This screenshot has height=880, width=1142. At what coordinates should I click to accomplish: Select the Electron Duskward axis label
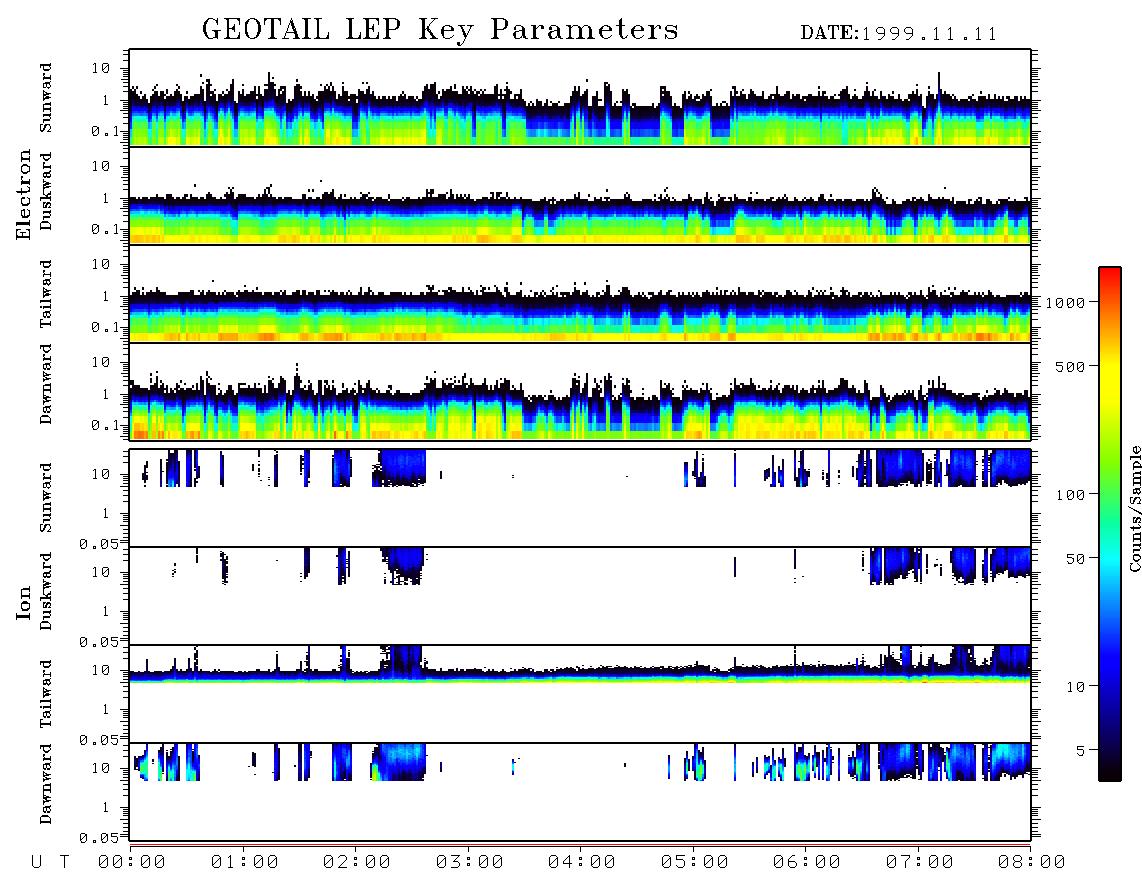coord(46,191)
